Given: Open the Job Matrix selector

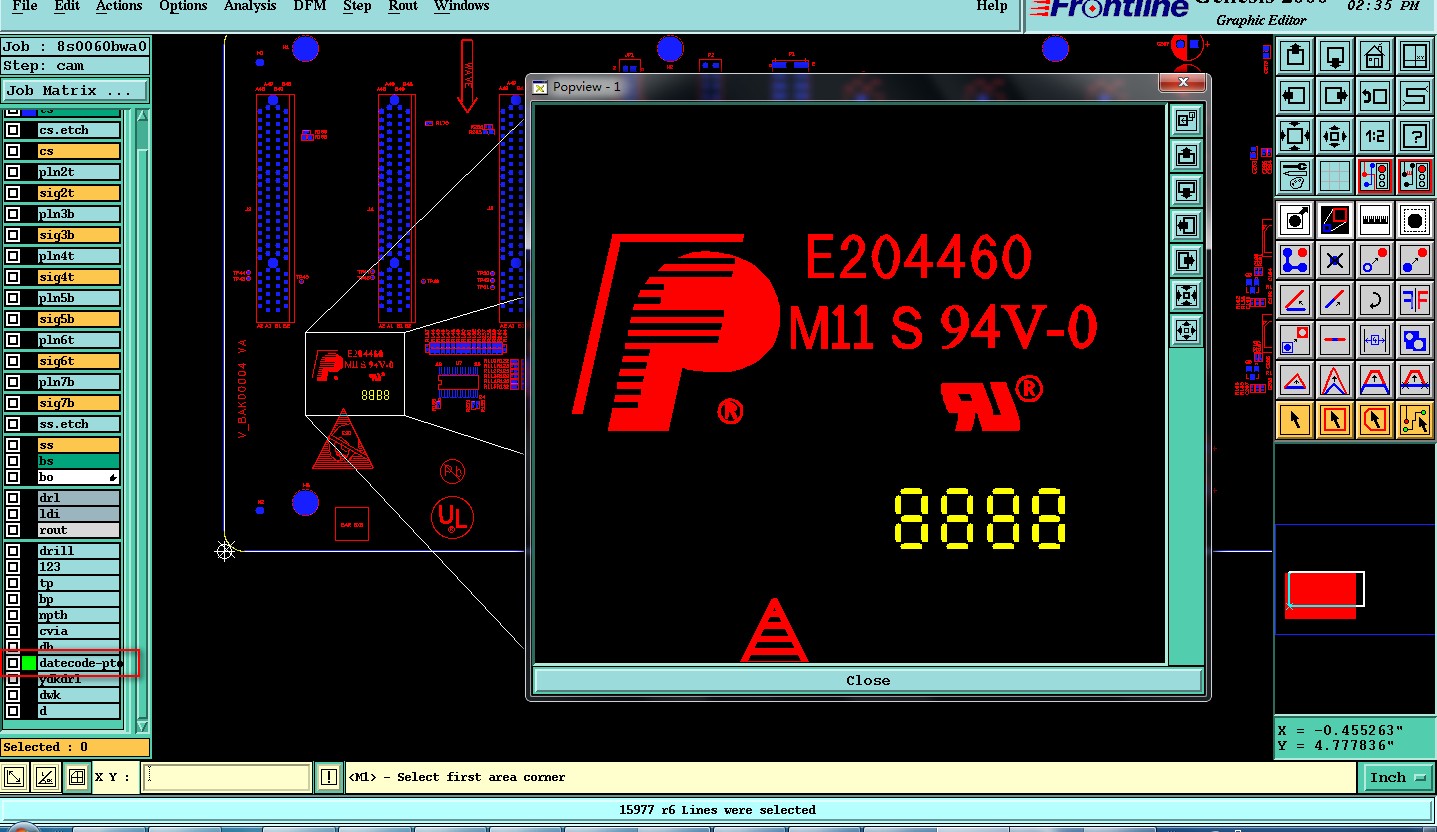Looking at the screenshot, I should [x=75, y=90].
